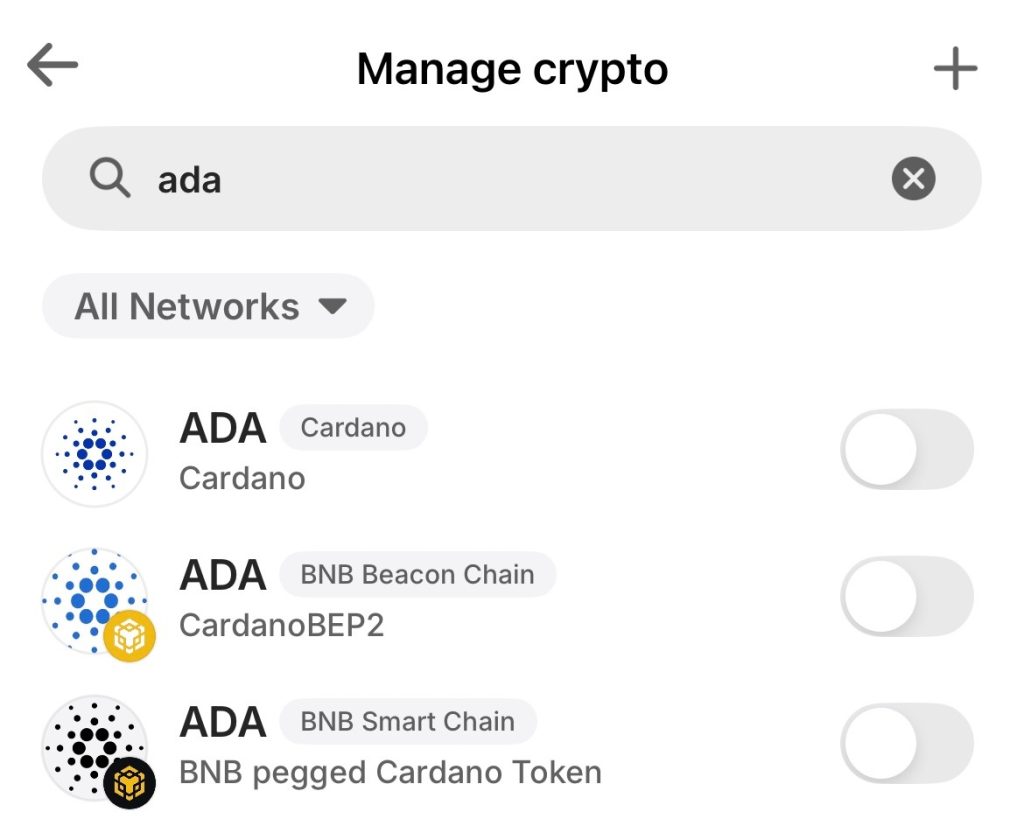Switch on BNB pegged Cardano Token toggle
Viewport: 1024px width, 819px height.
(906, 744)
